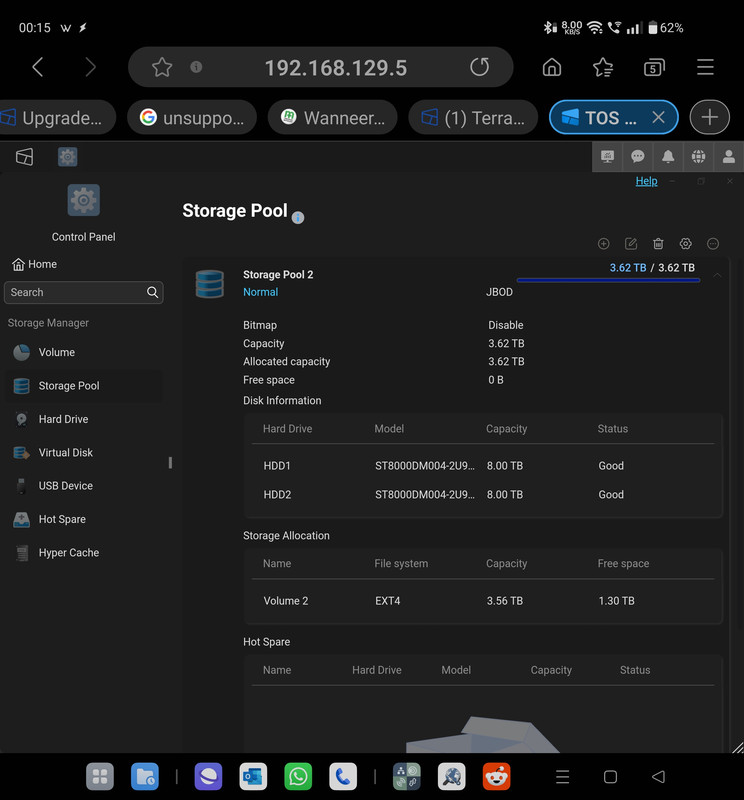The image size is (744, 800).
Task: Create a new storage pool
Action: (x=604, y=243)
